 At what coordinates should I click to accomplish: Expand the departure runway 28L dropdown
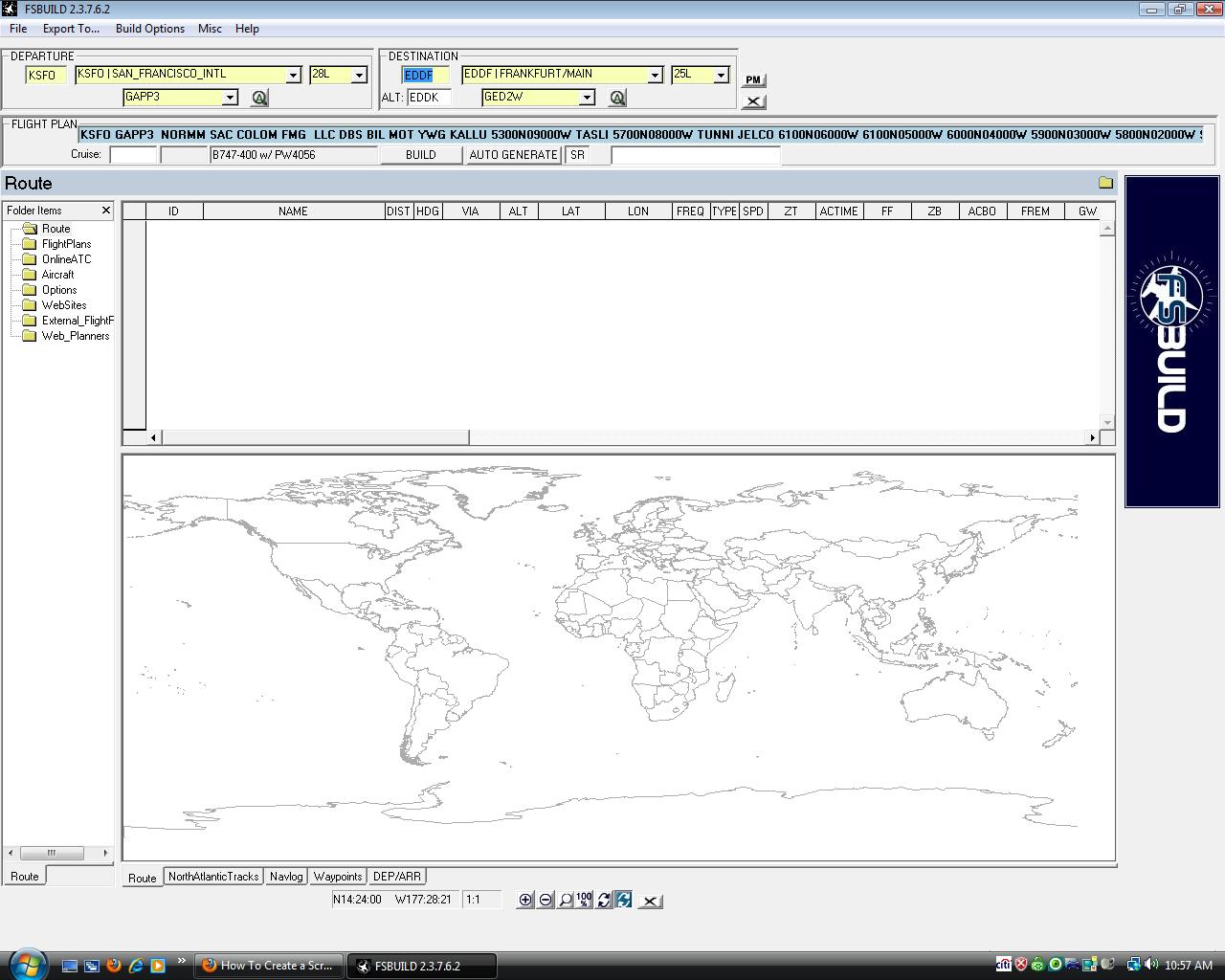tap(359, 75)
